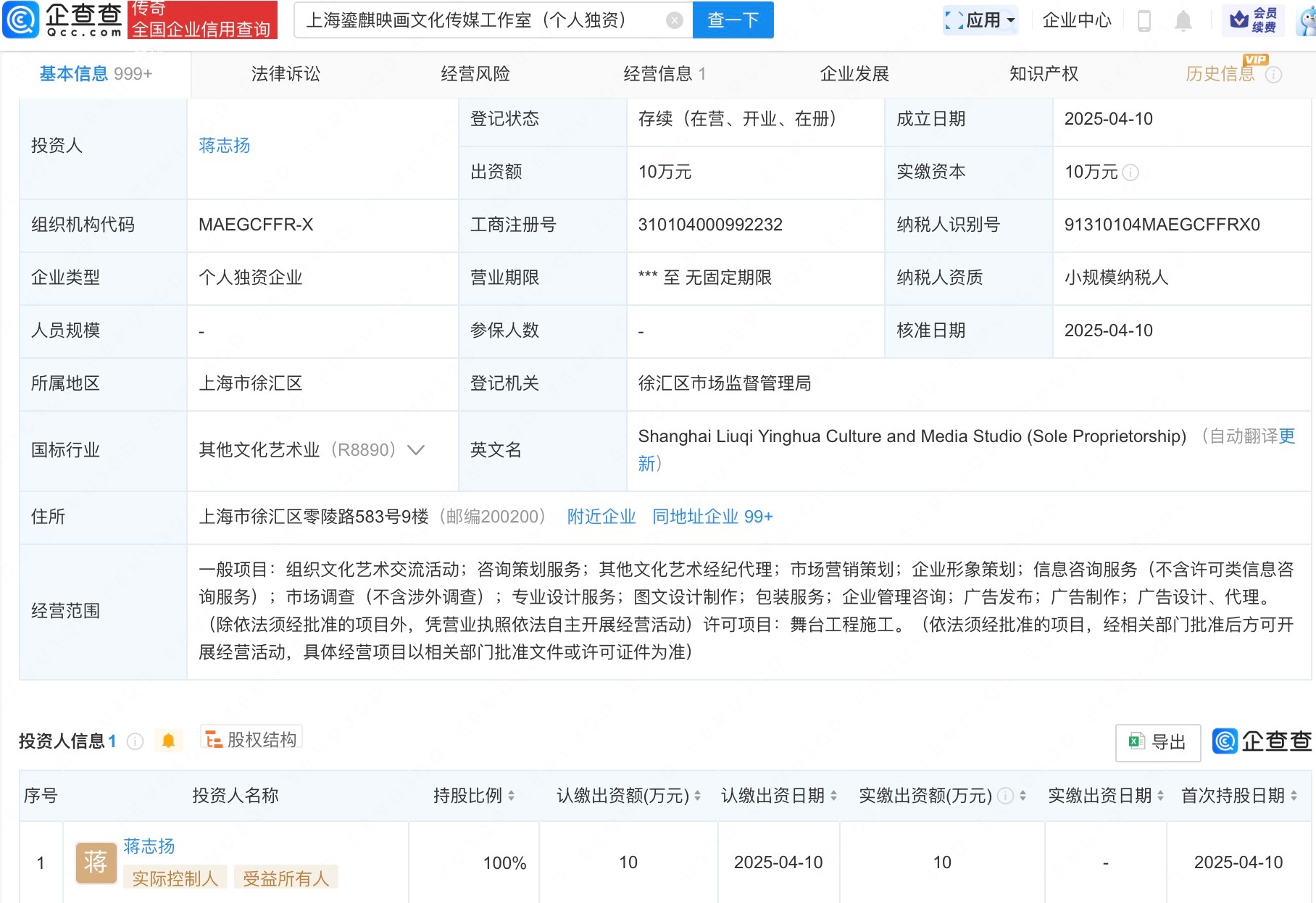
Task: Open the 应用 dropdown menu
Action: 981,20
